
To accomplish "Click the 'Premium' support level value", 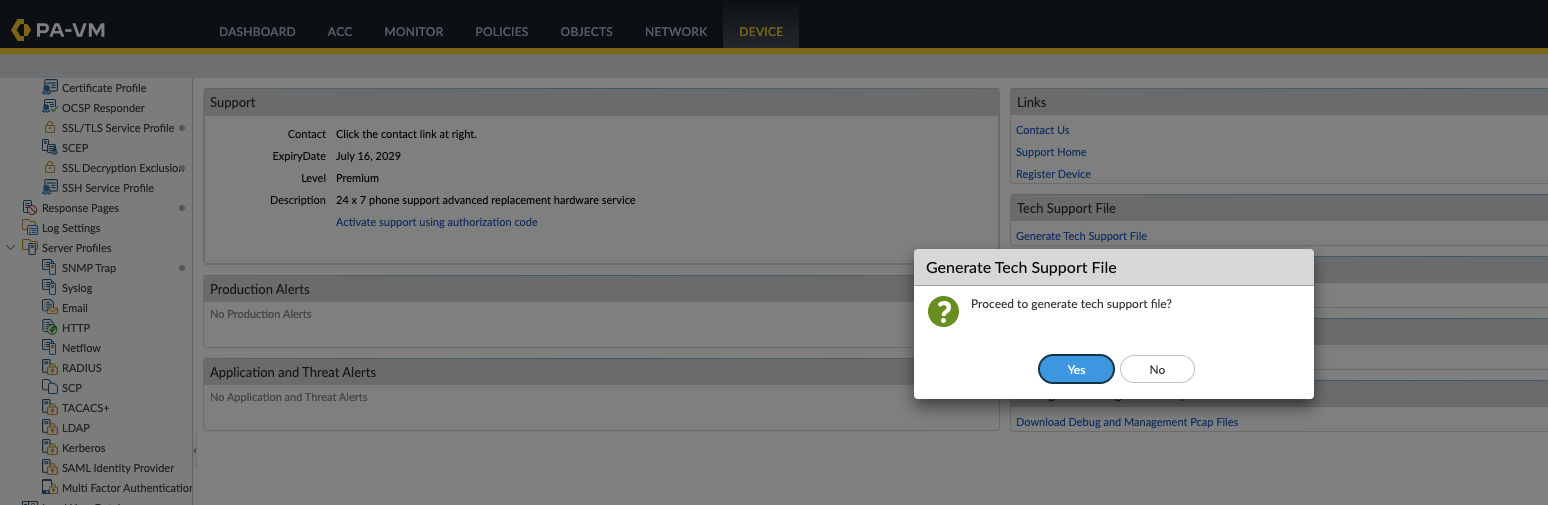I will click(357, 178).
